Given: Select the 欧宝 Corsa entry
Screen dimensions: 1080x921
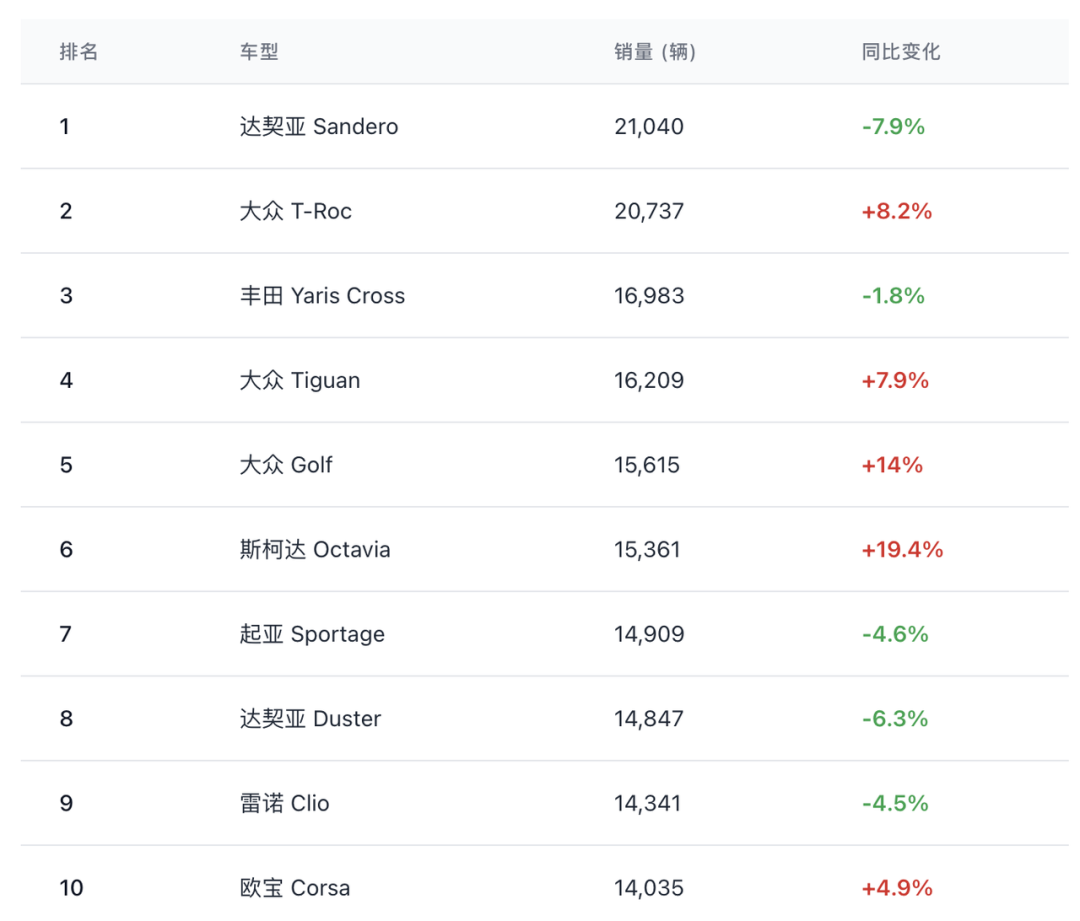Looking at the screenshot, I should [295, 888].
